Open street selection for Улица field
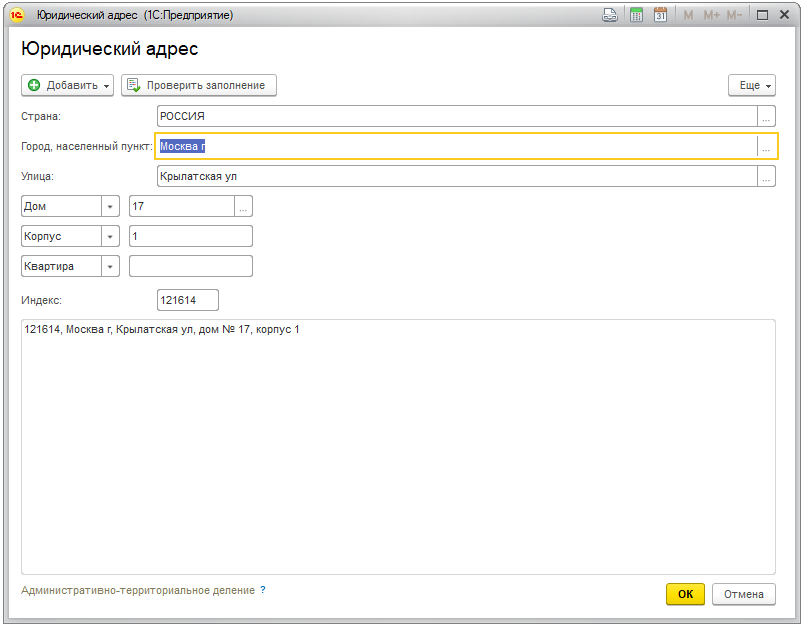Image resolution: width=804 pixels, height=628 pixels. coord(766,177)
